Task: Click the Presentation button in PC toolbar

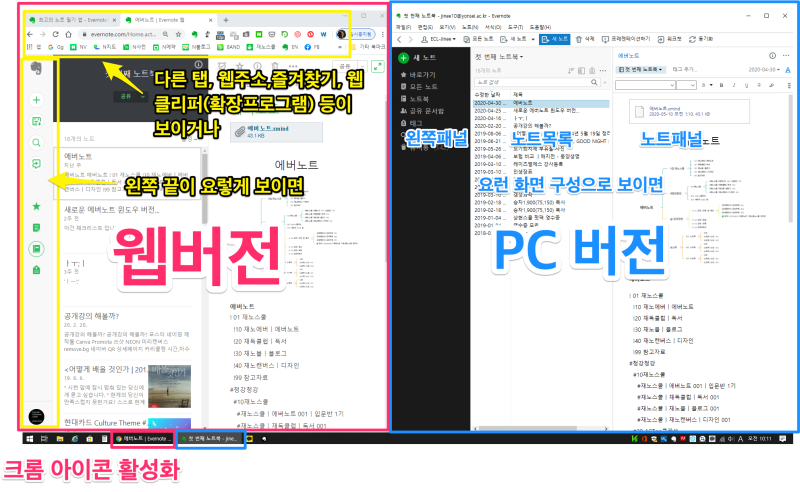Action: [x=627, y=39]
